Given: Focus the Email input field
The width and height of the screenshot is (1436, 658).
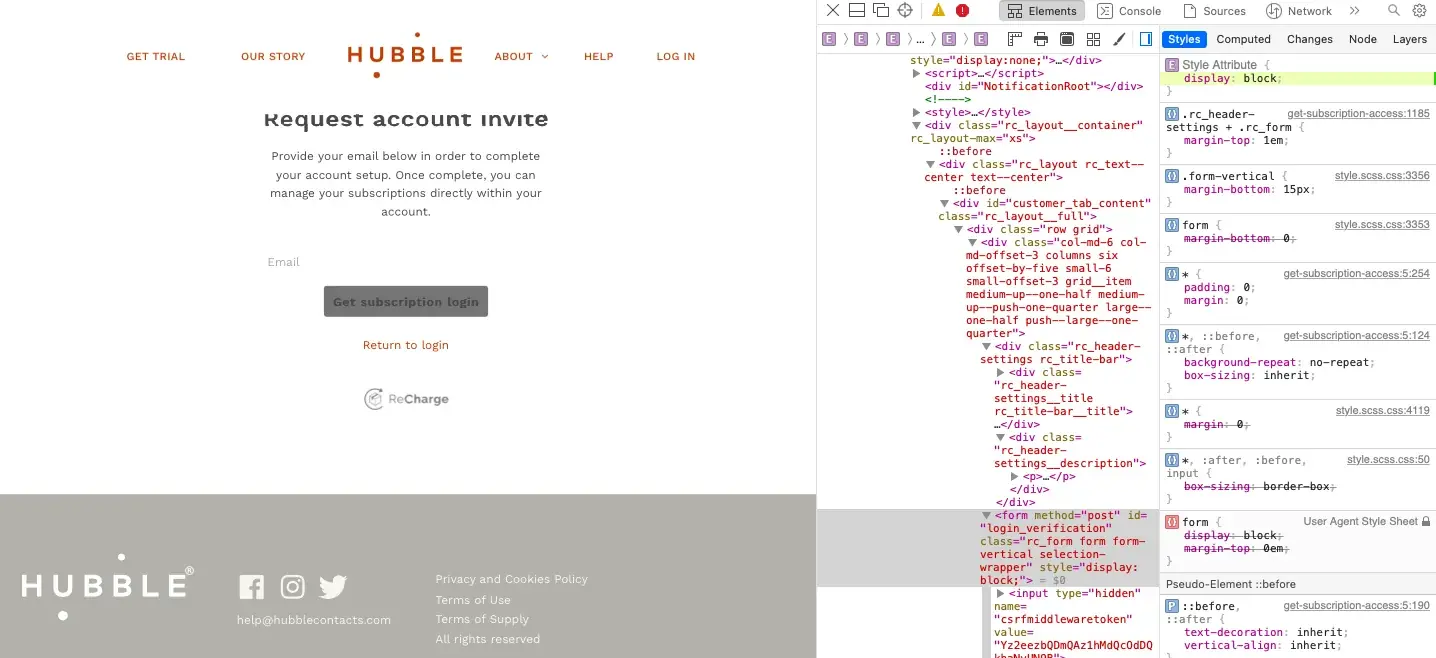Looking at the screenshot, I should (406, 262).
